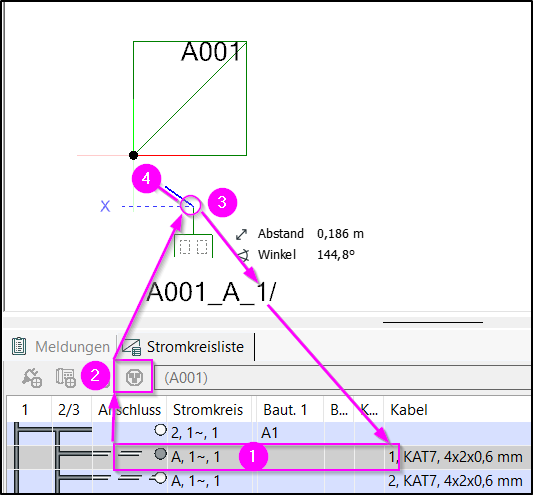Click the Anschluss column header
This screenshot has width=533, height=495.
(x=130, y=410)
